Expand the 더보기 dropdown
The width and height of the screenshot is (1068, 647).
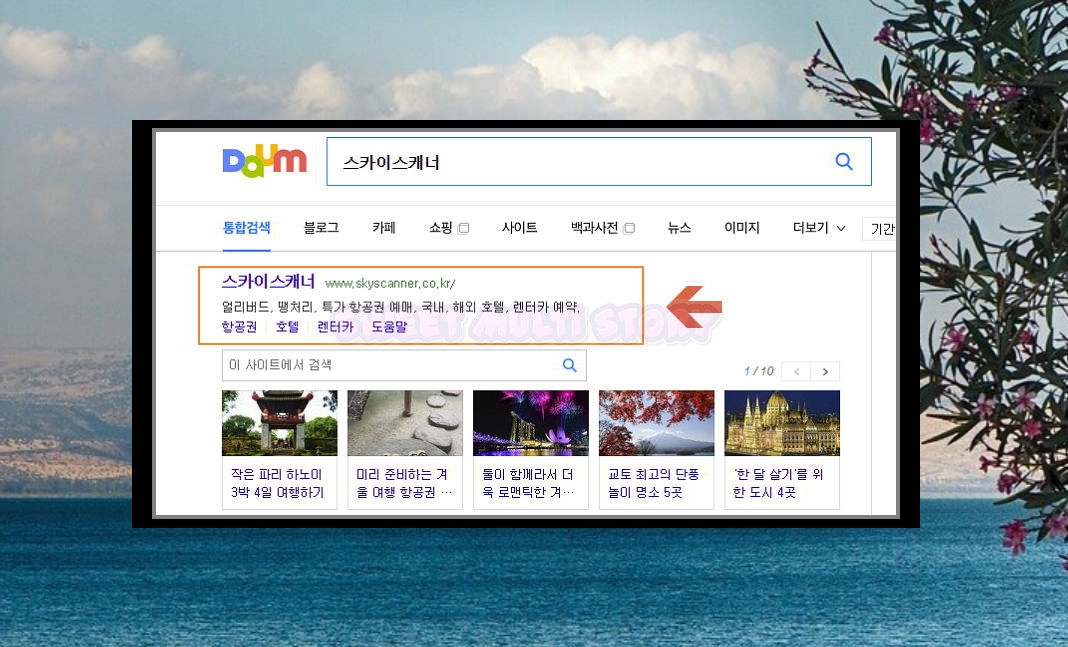[819, 227]
